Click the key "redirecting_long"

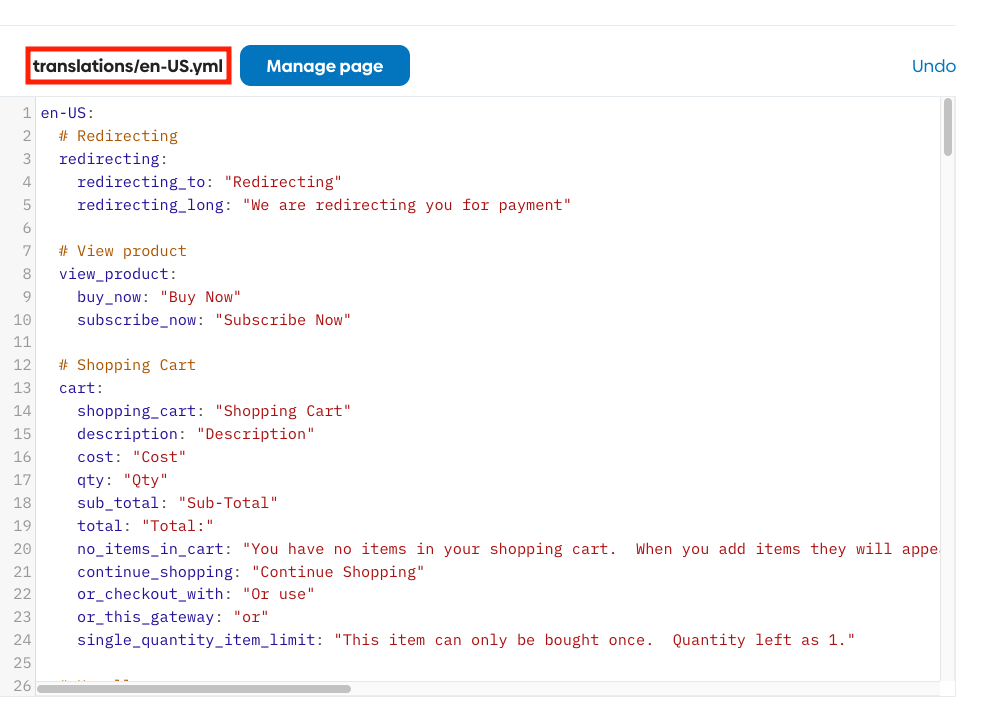coord(150,205)
